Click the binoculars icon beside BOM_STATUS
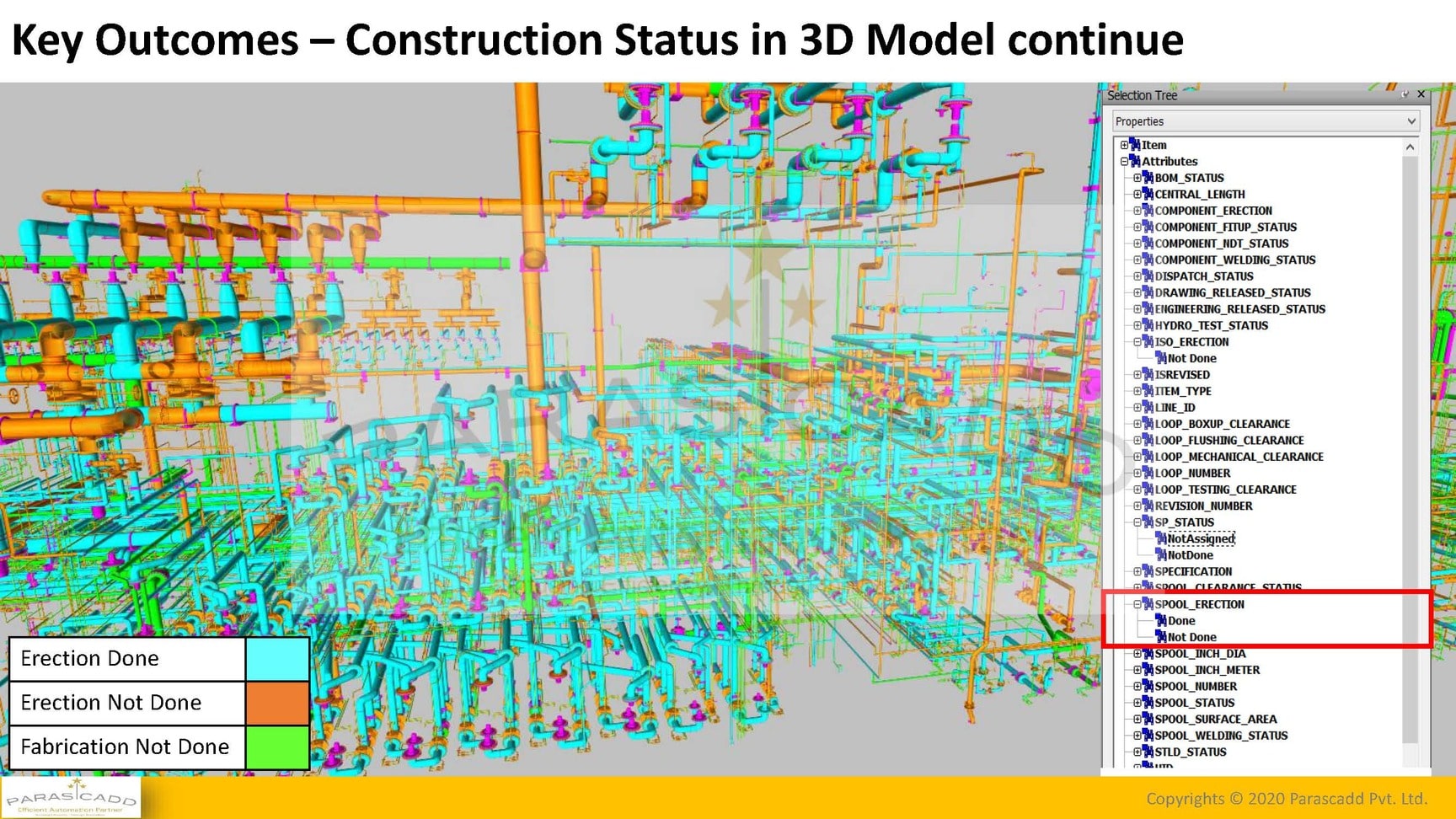Screen dimensions: 1456x819 [1148, 178]
